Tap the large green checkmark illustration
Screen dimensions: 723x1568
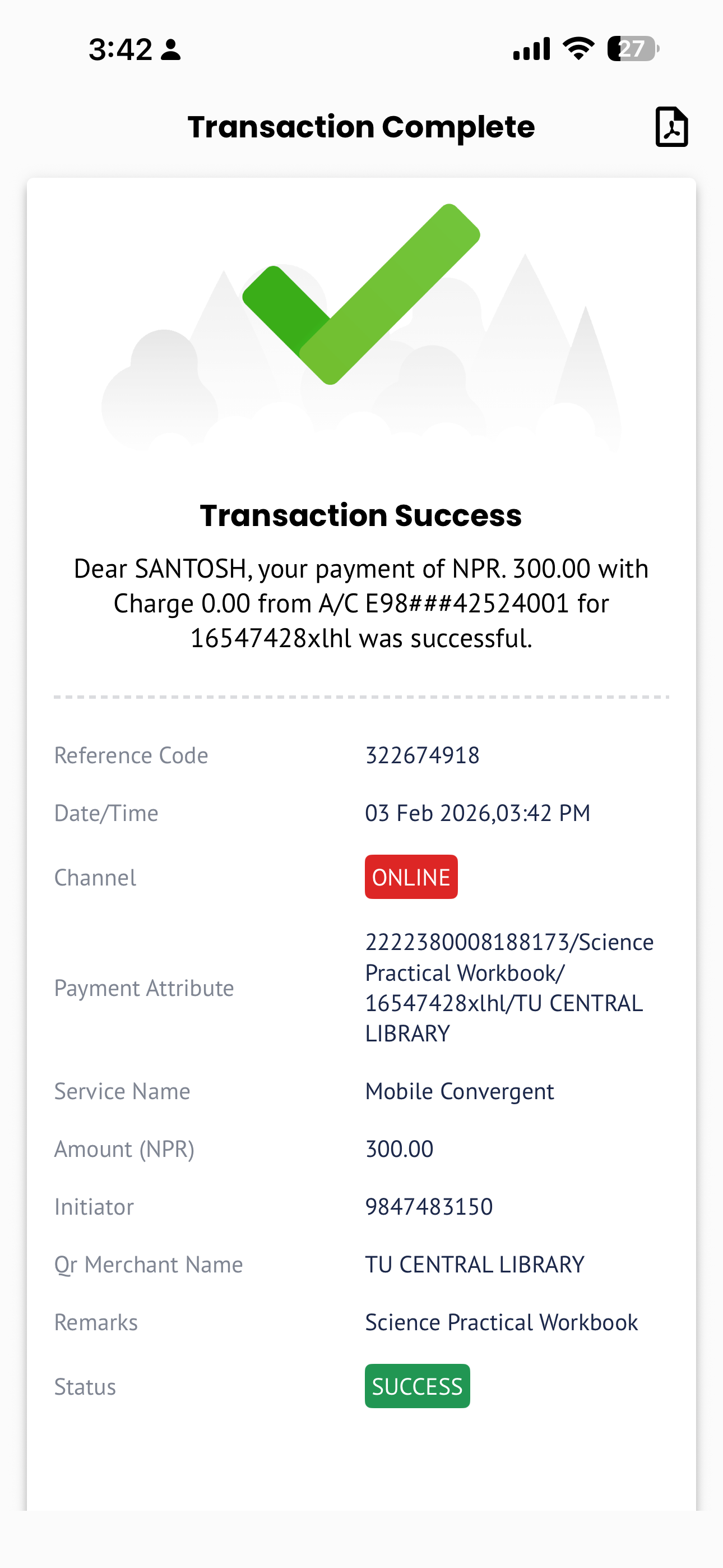click(361, 294)
